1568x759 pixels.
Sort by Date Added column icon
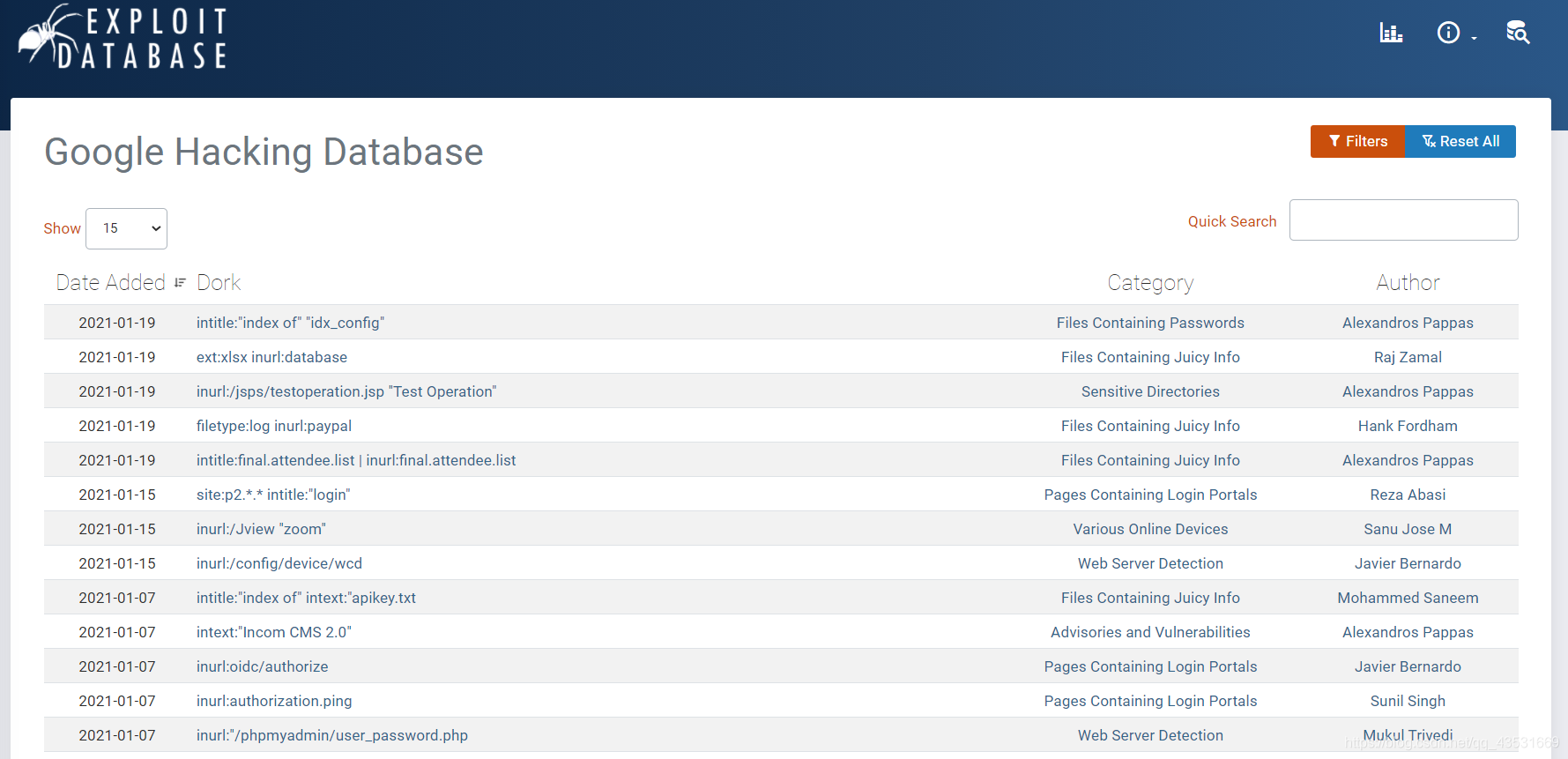point(180,283)
